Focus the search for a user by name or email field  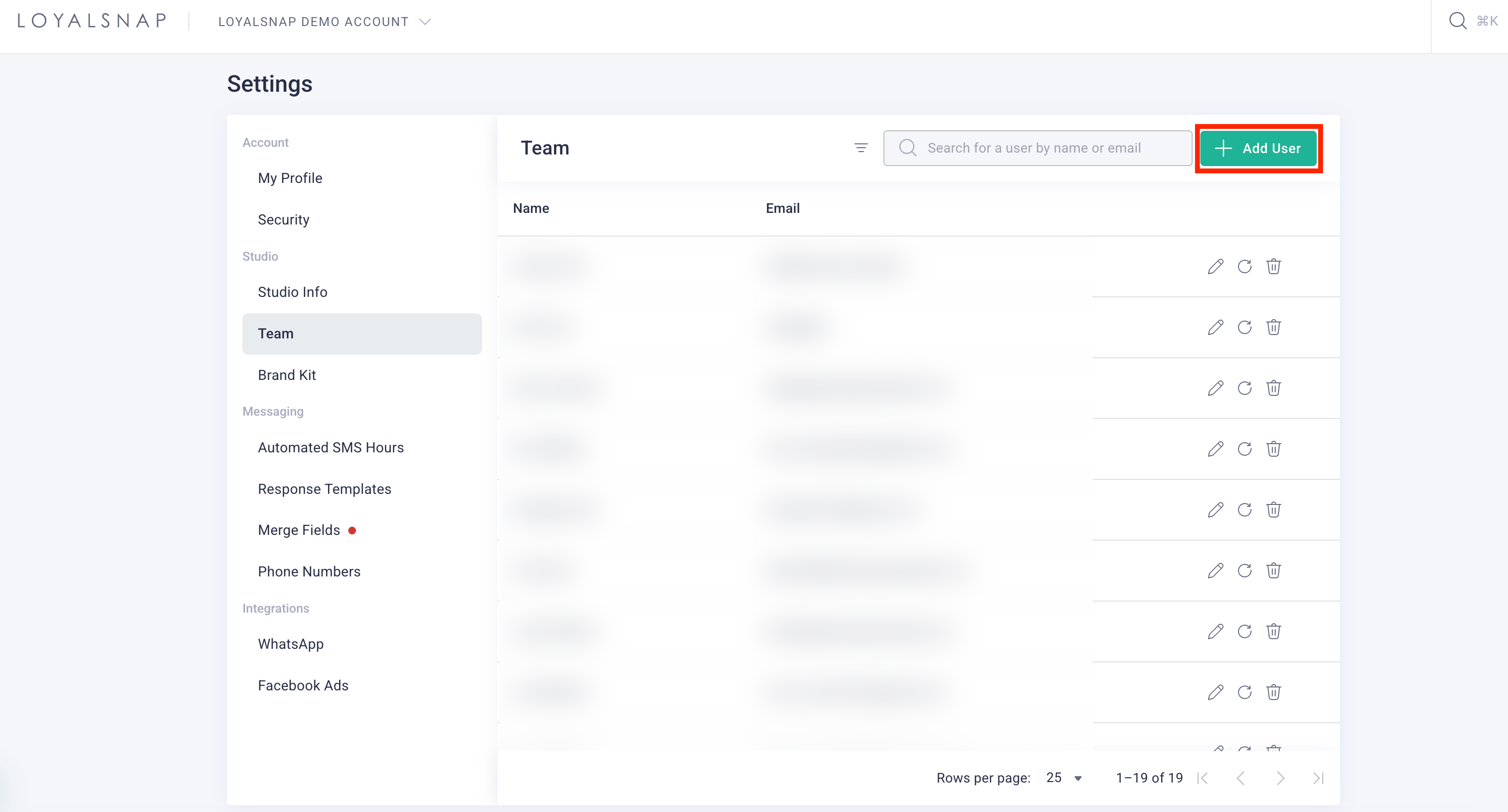pyautogui.click(x=1038, y=148)
